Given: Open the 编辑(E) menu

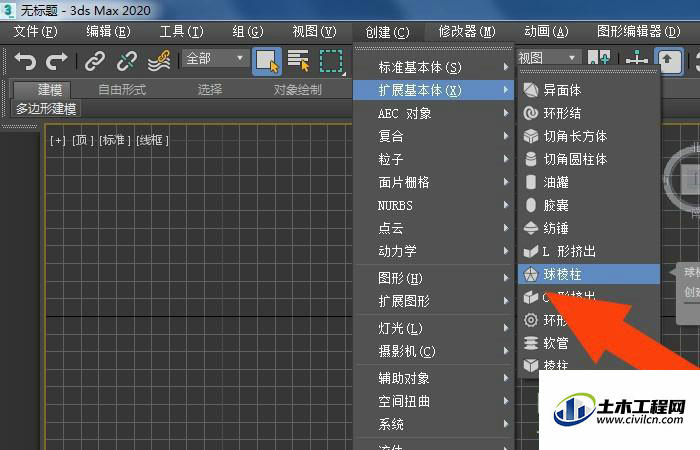Looking at the screenshot, I should coord(108,32).
